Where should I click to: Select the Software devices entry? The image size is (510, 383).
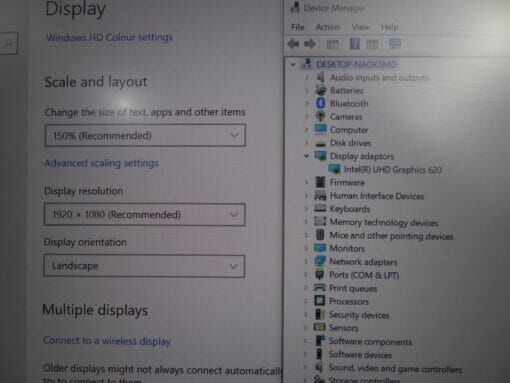pos(360,355)
